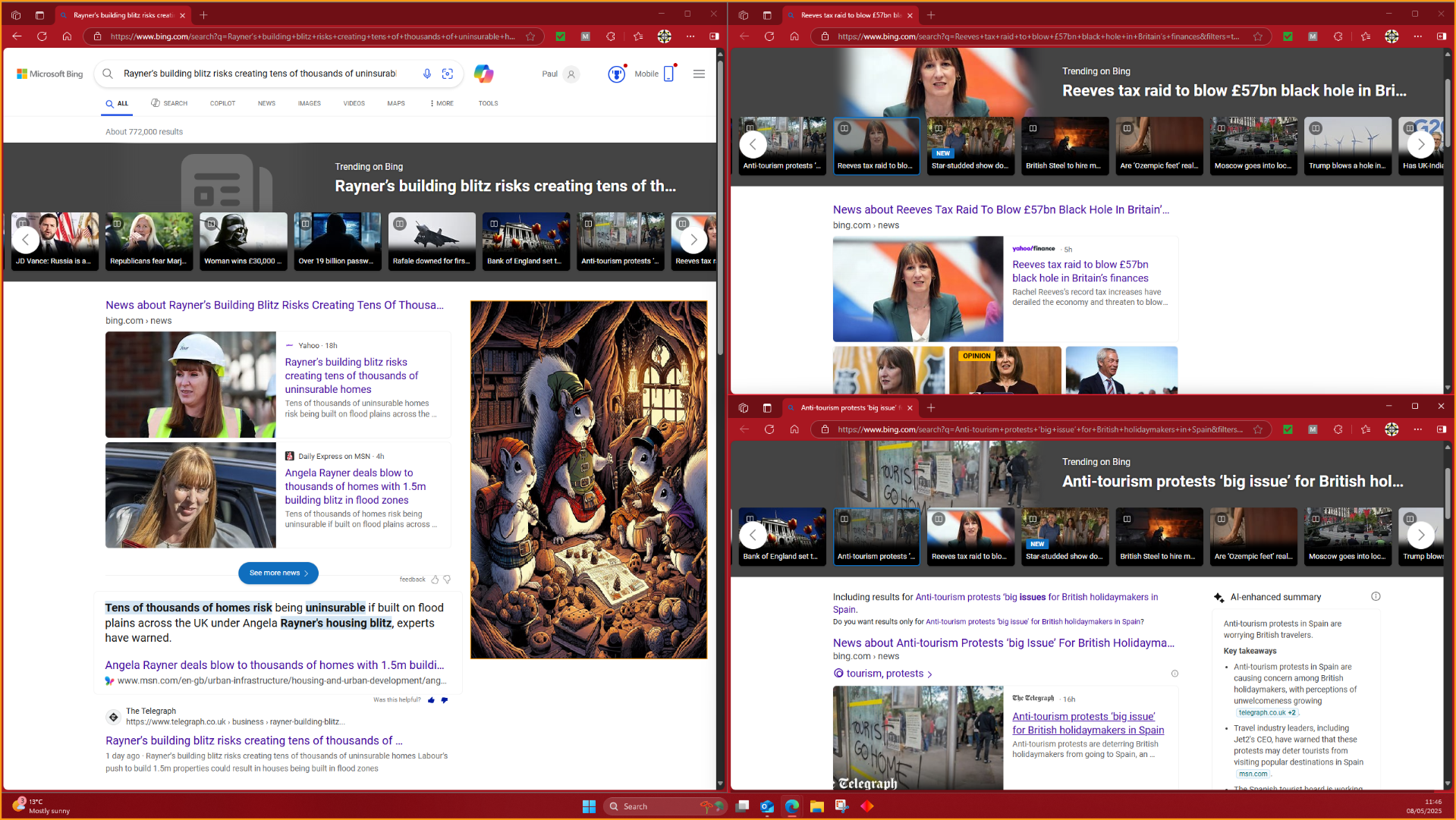Refresh the Reeves tax raid window
The image size is (1456, 820).
click(769, 36)
